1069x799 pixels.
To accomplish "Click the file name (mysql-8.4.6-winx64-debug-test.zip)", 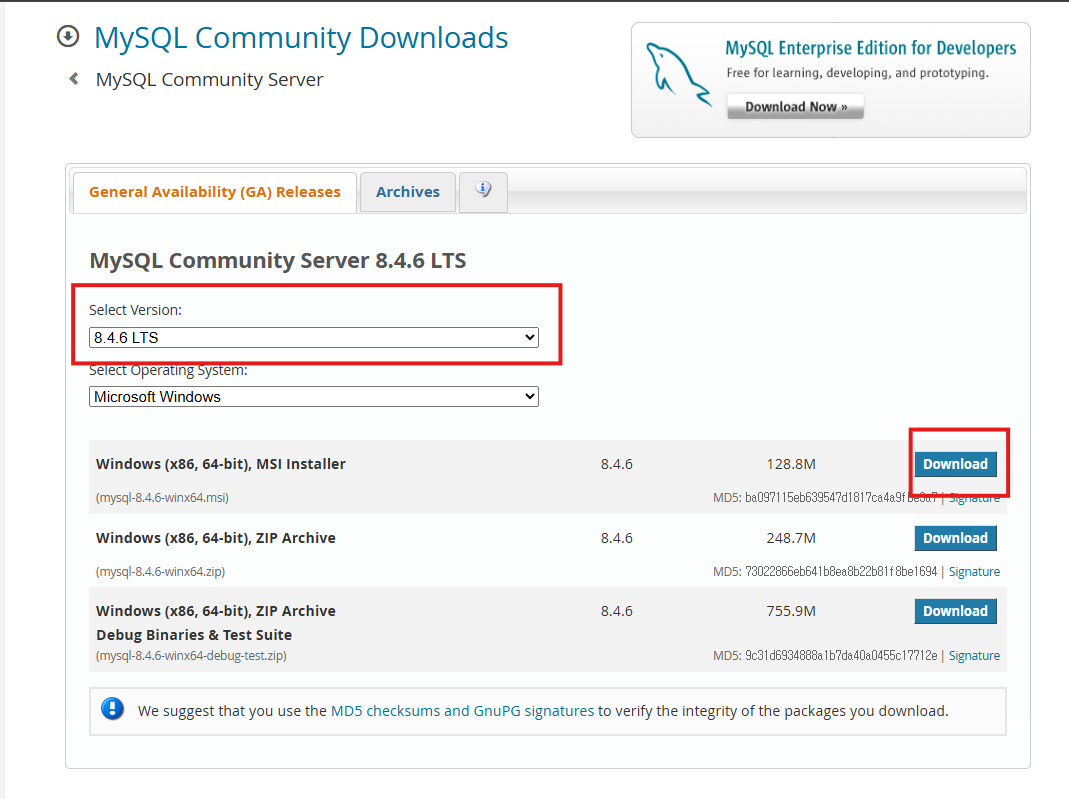I will 191,655.
